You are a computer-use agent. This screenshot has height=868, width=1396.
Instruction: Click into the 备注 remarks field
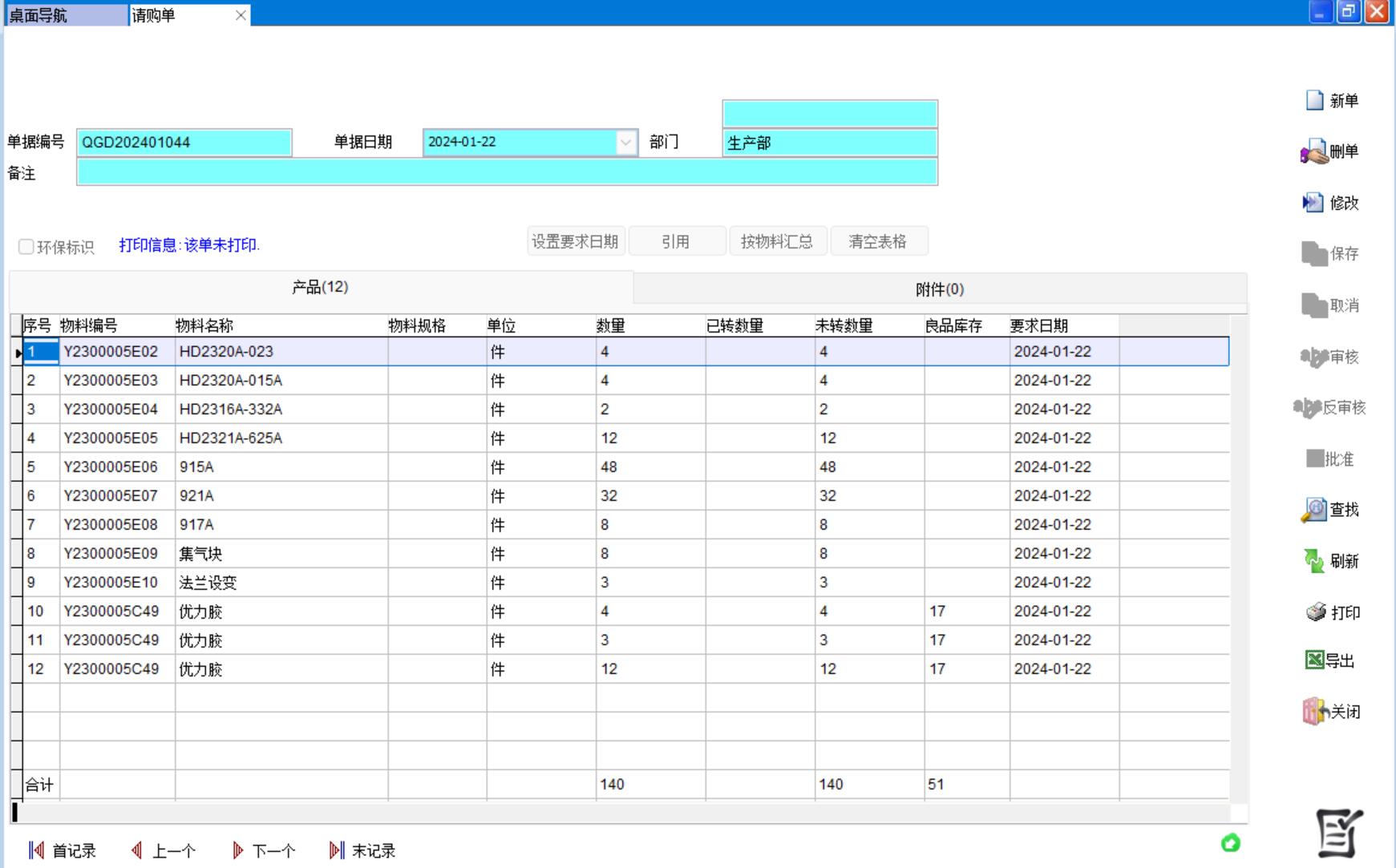click(x=507, y=172)
